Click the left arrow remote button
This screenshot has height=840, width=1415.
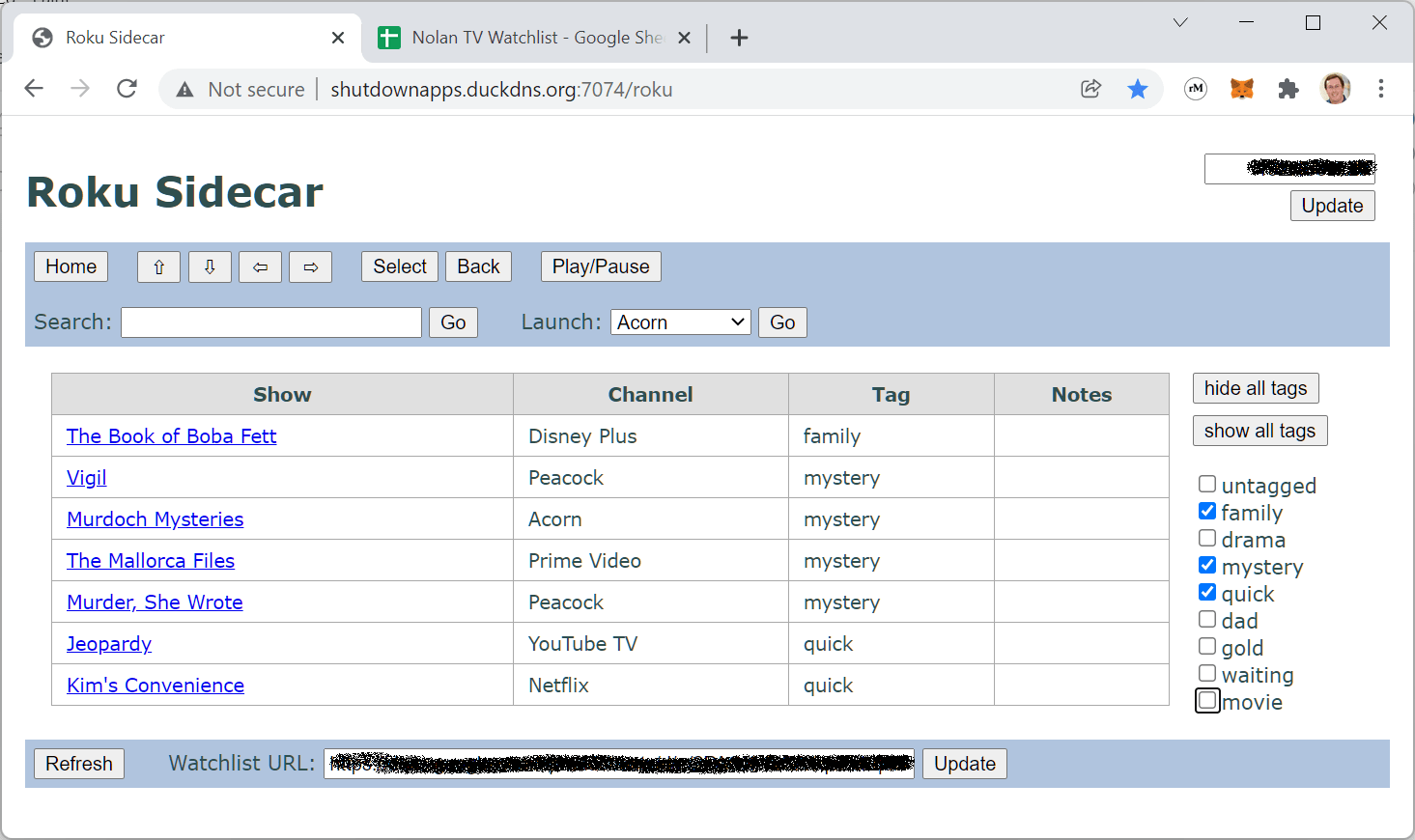click(x=260, y=266)
